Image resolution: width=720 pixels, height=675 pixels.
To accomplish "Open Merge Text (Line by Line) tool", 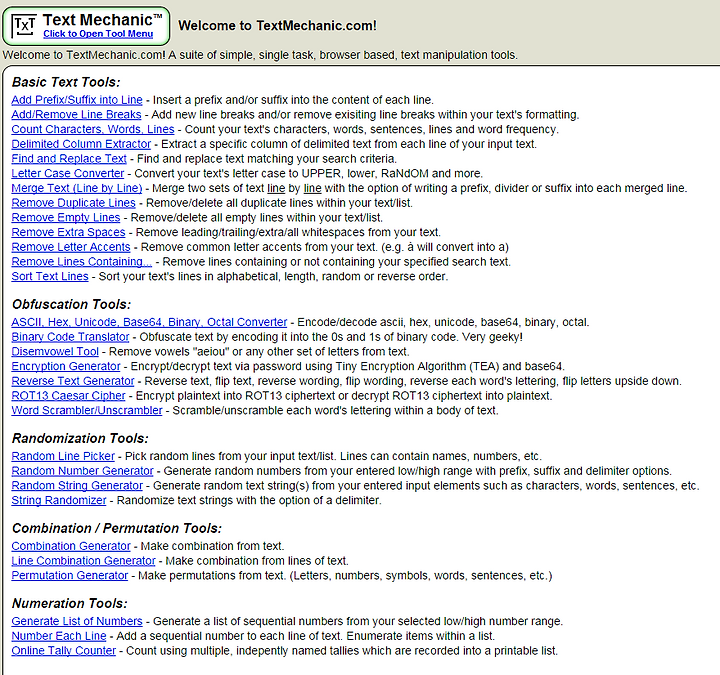I will click(77, 188).
